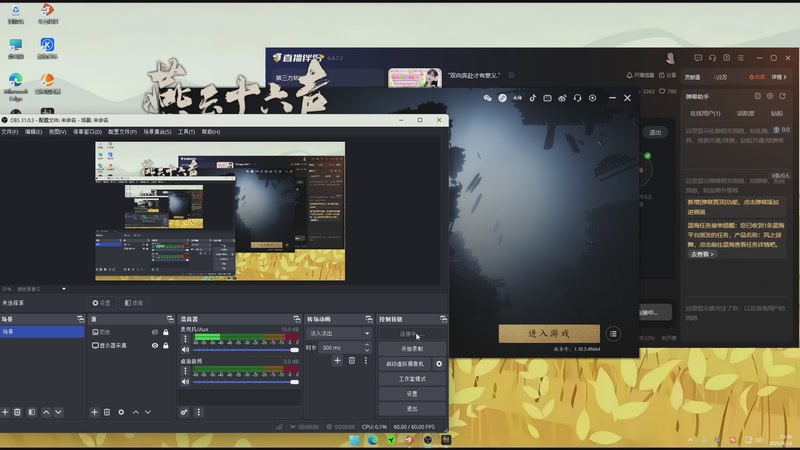This screenshot has height=450, width=800.
Task: Mute the 麦克风/Aux channel
Action: coord(185,349)
